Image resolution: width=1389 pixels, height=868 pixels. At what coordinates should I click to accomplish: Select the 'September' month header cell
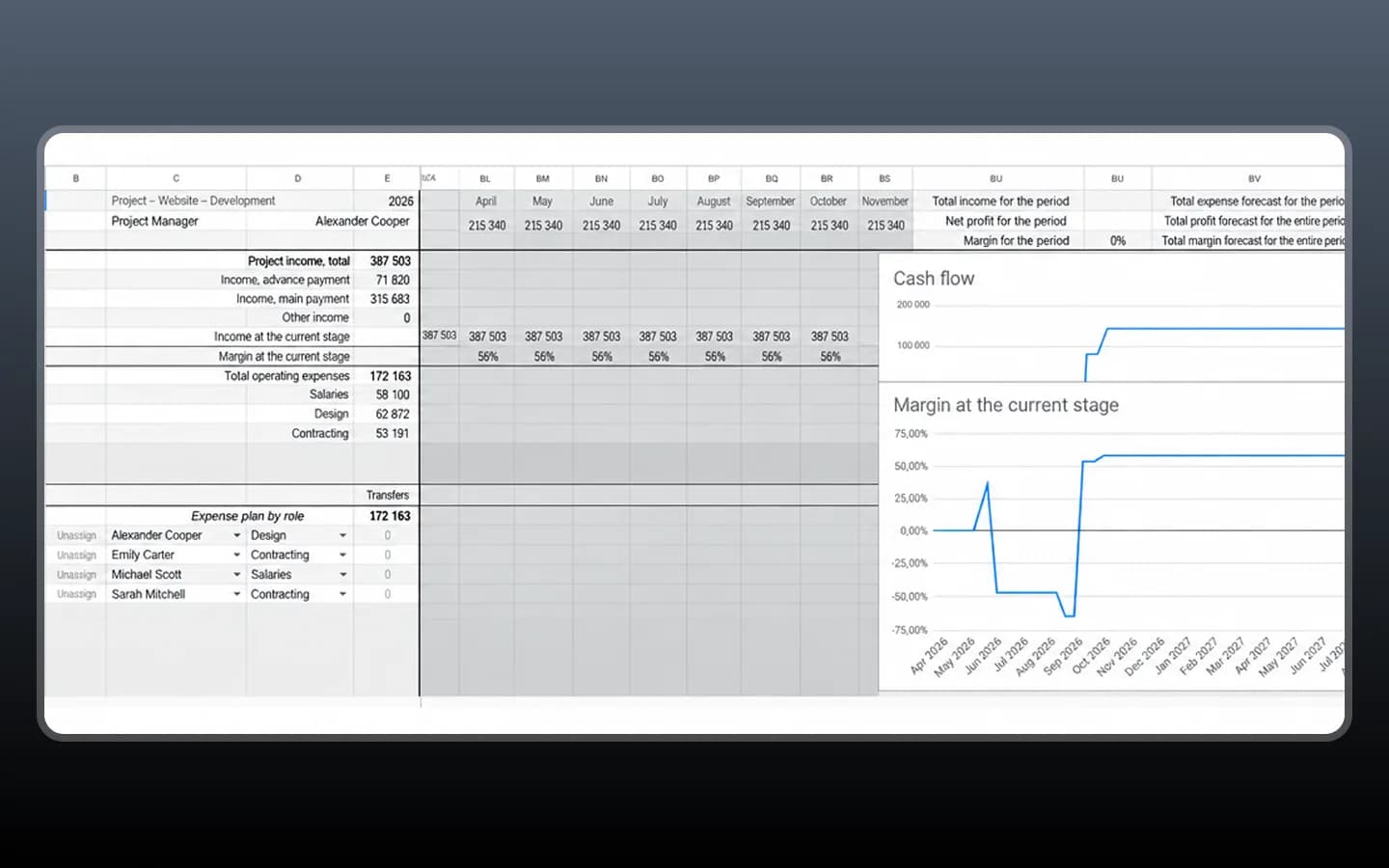(771, 202)
